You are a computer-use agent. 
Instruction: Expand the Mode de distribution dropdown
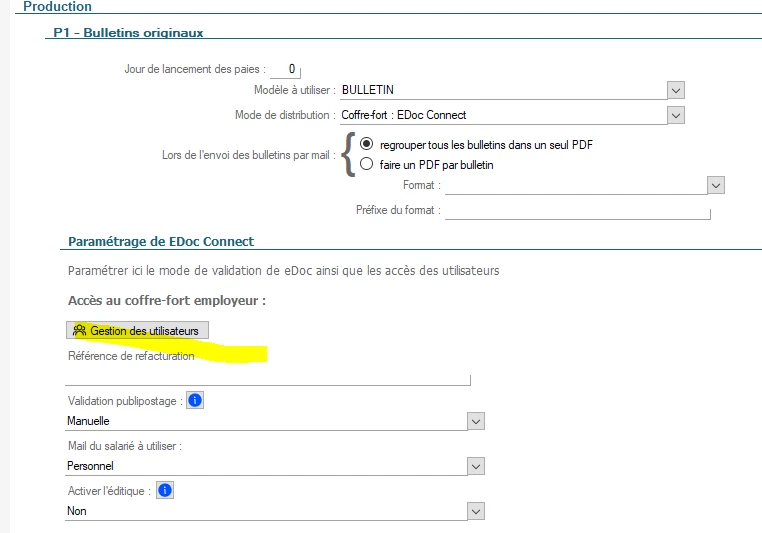(675, 115)
